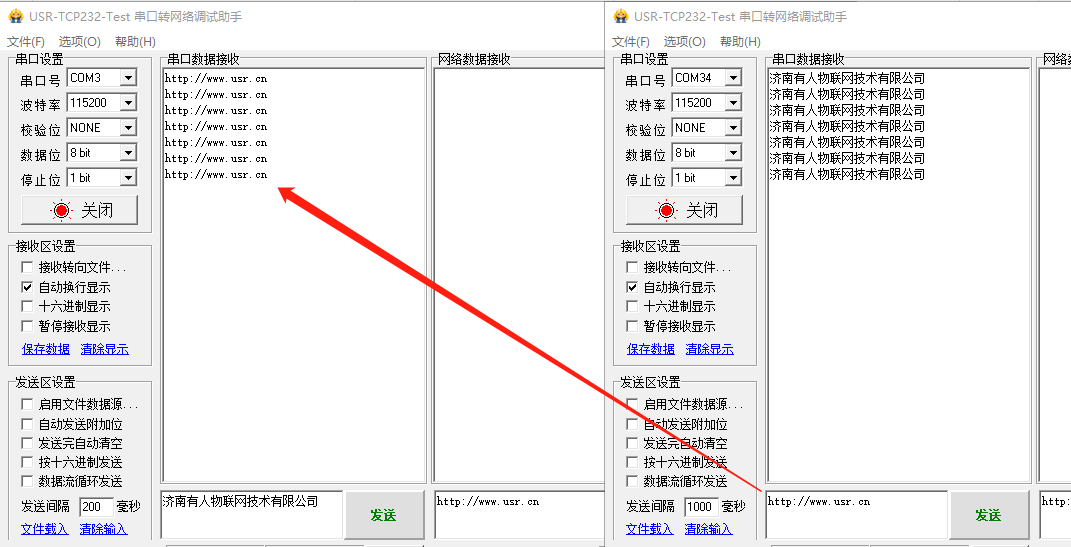The width and height of the screenshot is (1071, 547).
Task: Open the 选项(O) menu in the COM34 window
Action: 684,42
